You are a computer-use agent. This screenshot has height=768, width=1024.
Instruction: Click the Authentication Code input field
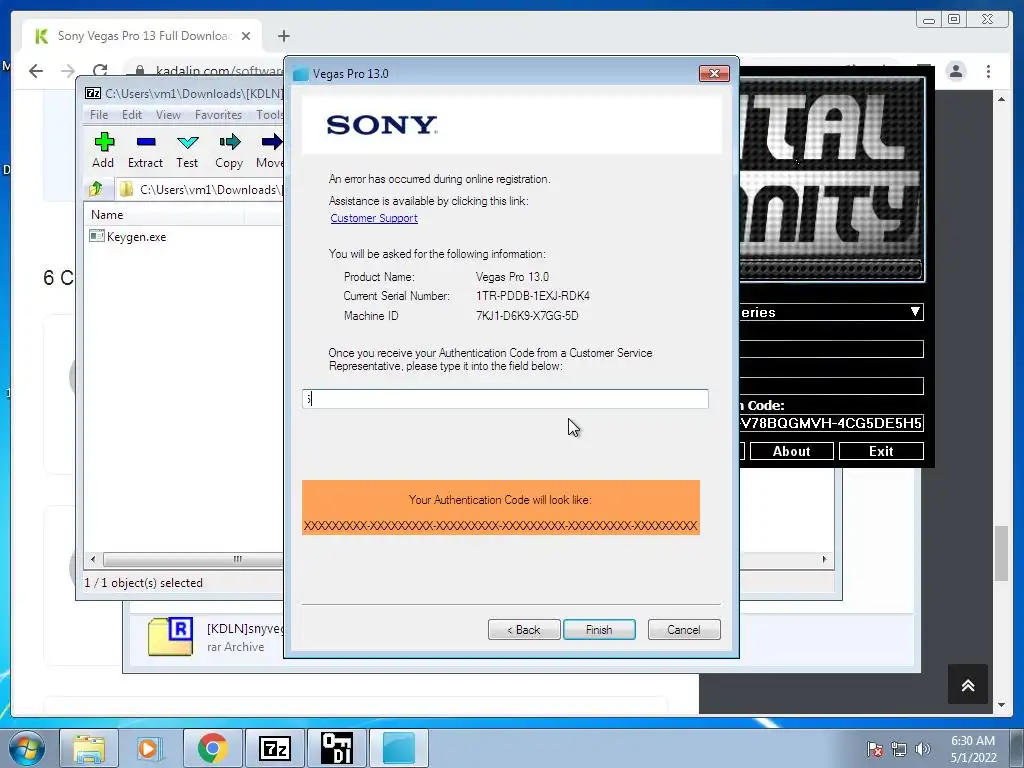click(x=505, y=398)
